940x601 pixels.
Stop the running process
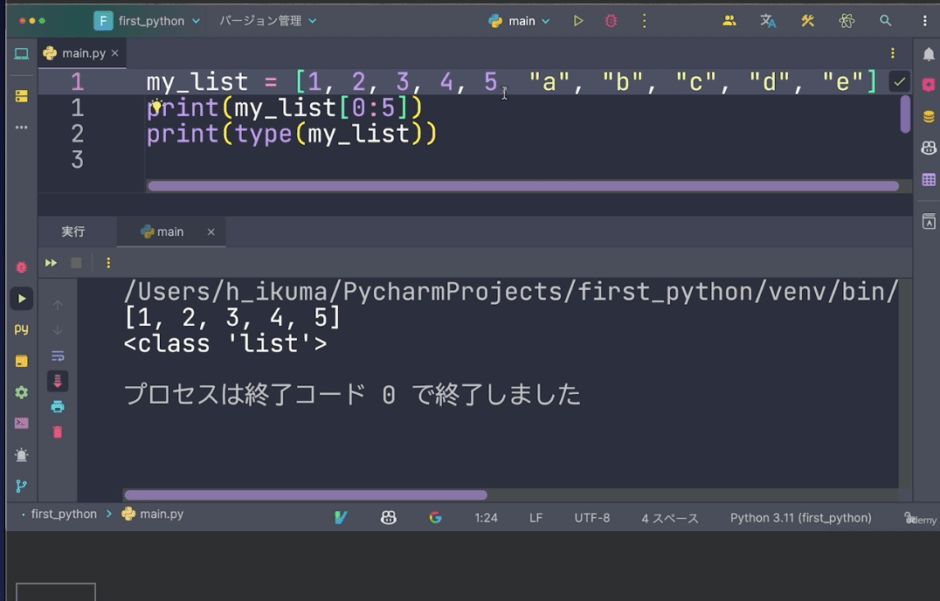point(76,262)
